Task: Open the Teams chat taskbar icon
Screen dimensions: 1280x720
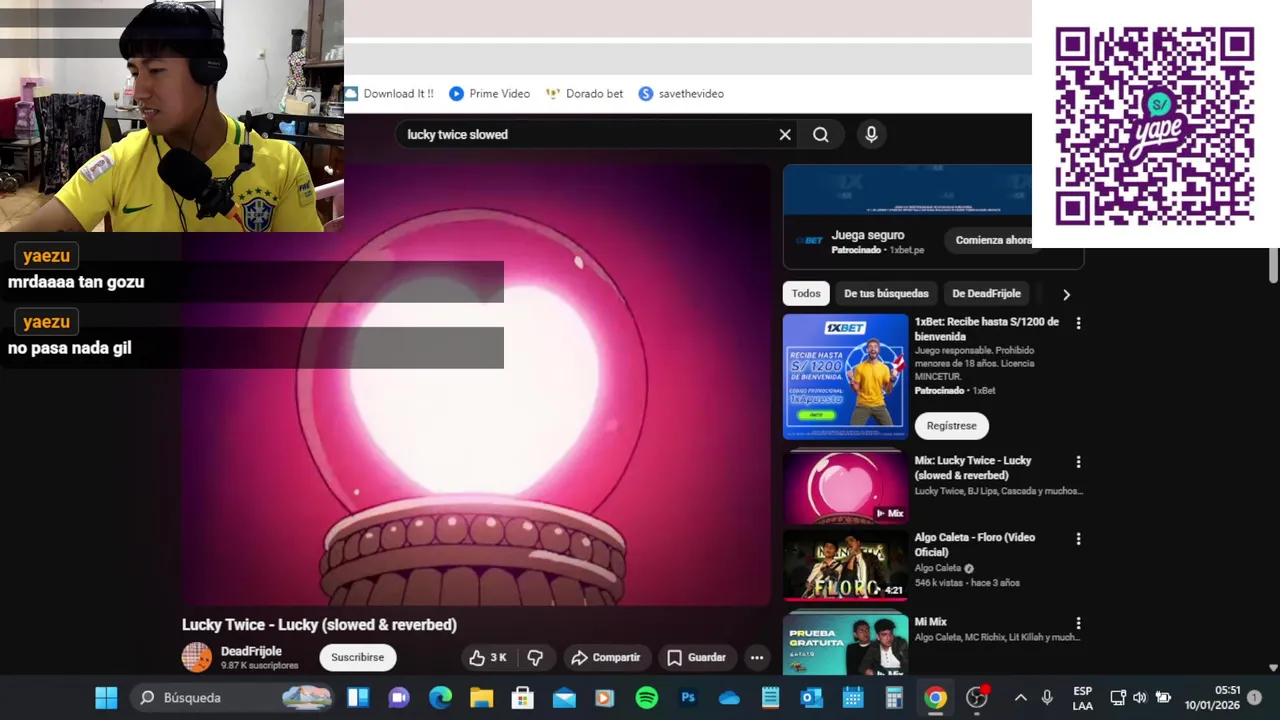Action: [x=399, y=698]
